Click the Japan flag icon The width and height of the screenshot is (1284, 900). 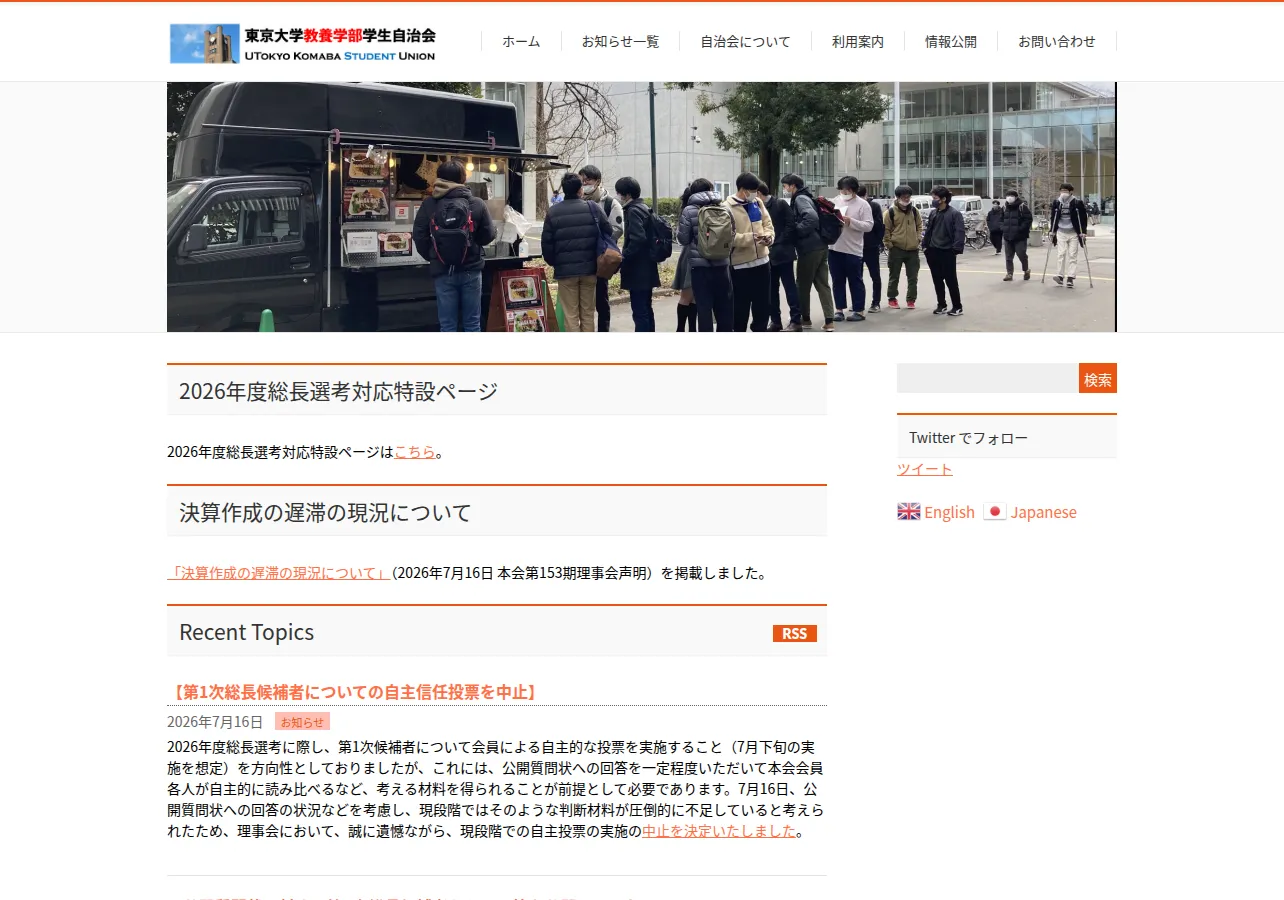click(995, 512)
